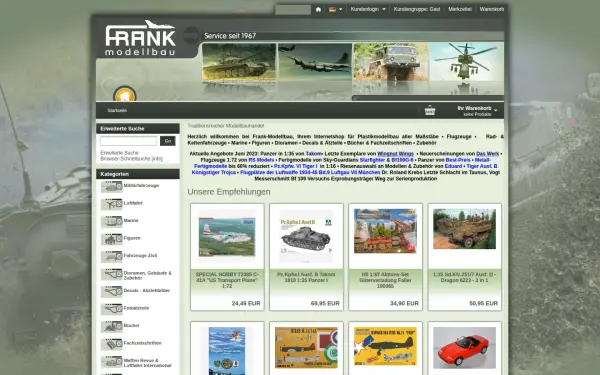The width and height of the screenshot is (600, 375).
Task: Open the blue book cover thumbnail
Action: [227, 351]
